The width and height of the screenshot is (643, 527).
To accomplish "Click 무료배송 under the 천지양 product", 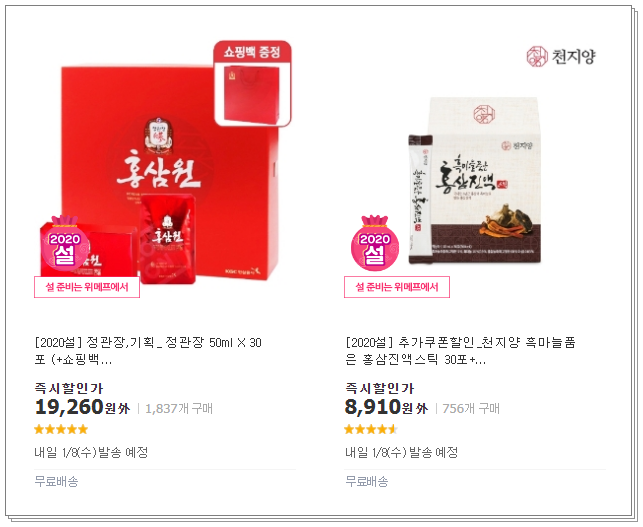I will pos(367,481).
